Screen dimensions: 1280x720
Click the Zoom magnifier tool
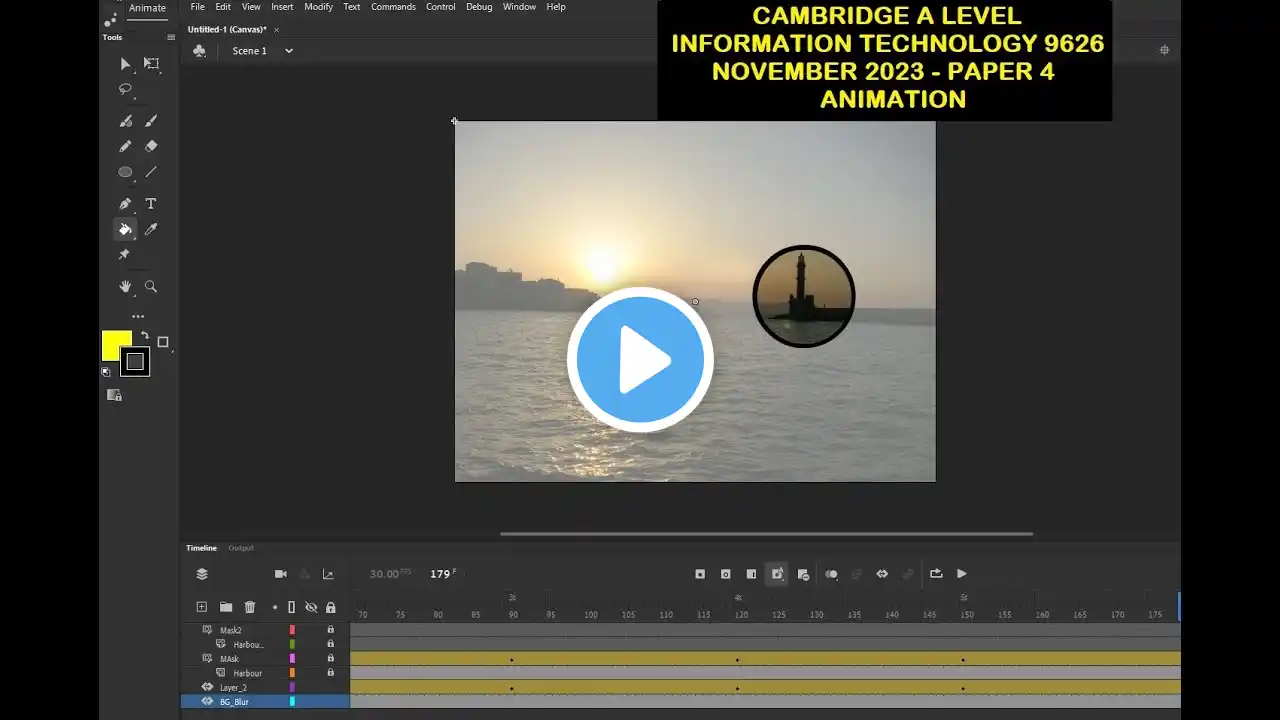click(x=151, y=286)
